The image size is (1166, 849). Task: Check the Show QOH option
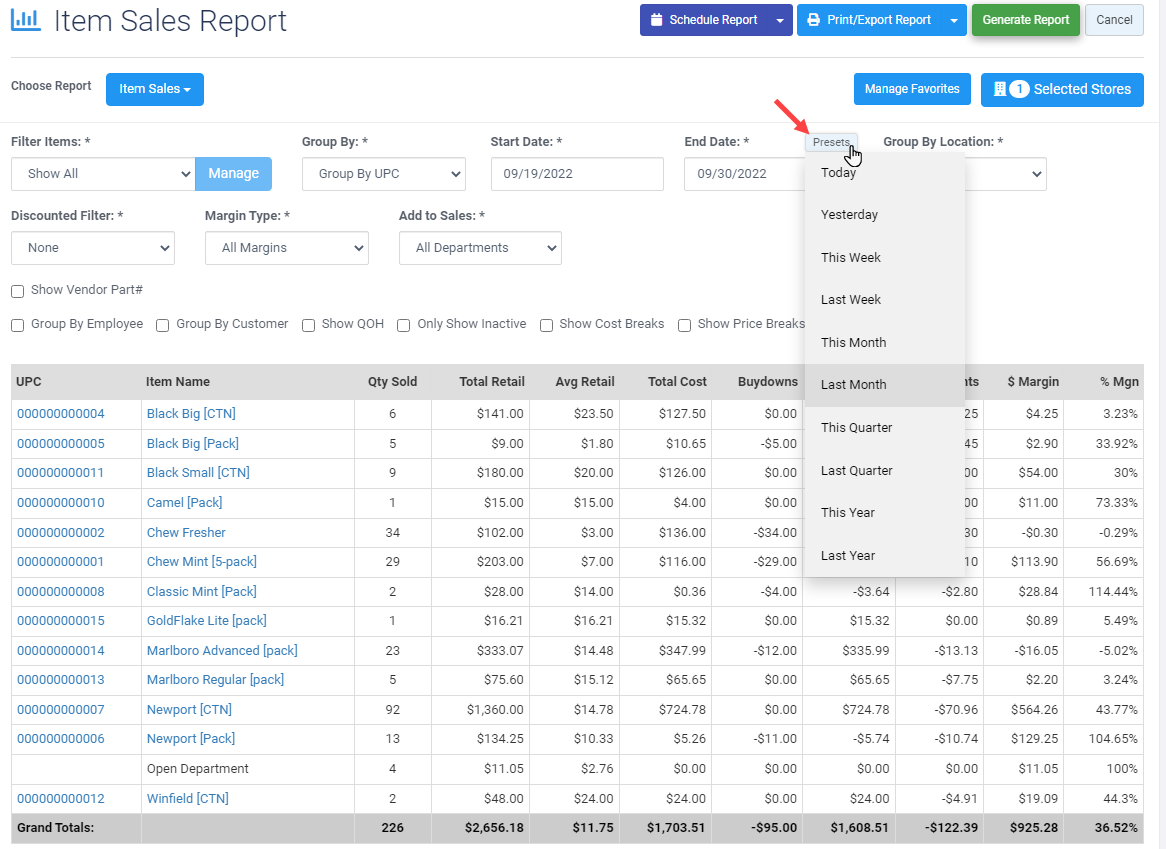pos(309,325)
